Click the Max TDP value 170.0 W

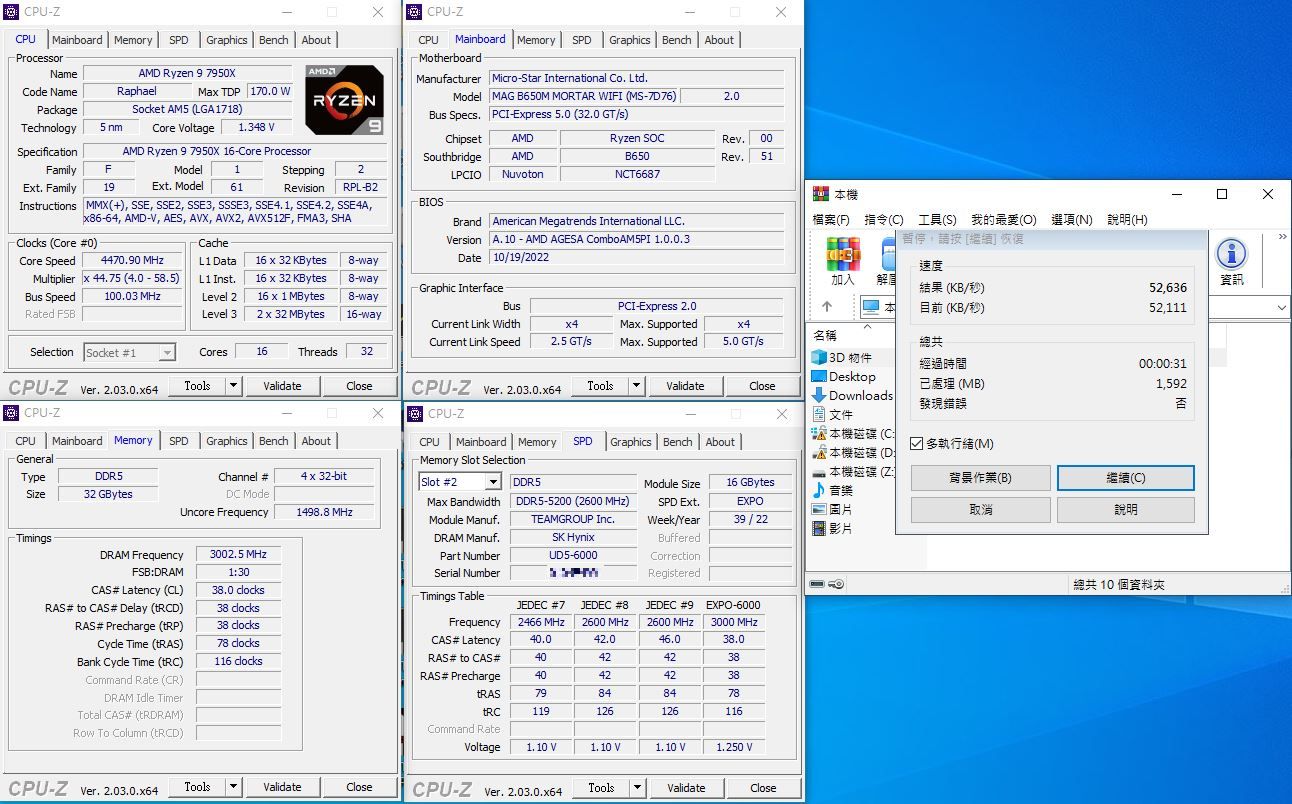270,91
